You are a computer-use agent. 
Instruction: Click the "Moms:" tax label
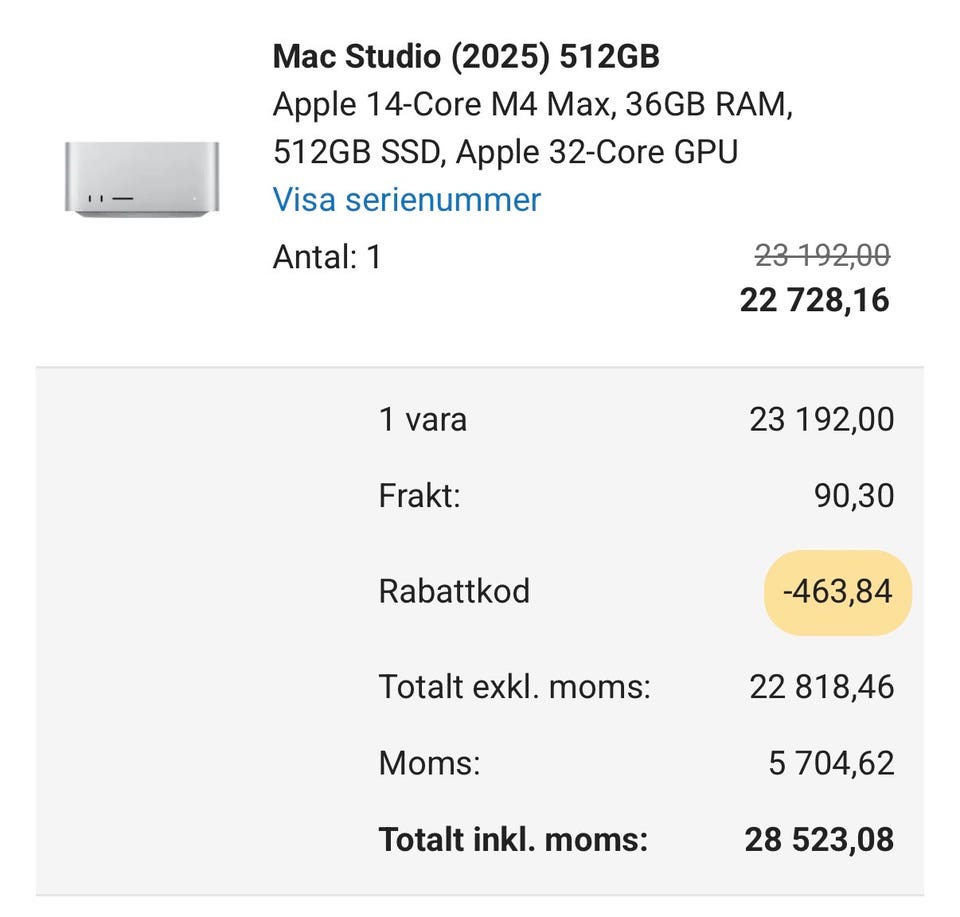pos(429,764)
